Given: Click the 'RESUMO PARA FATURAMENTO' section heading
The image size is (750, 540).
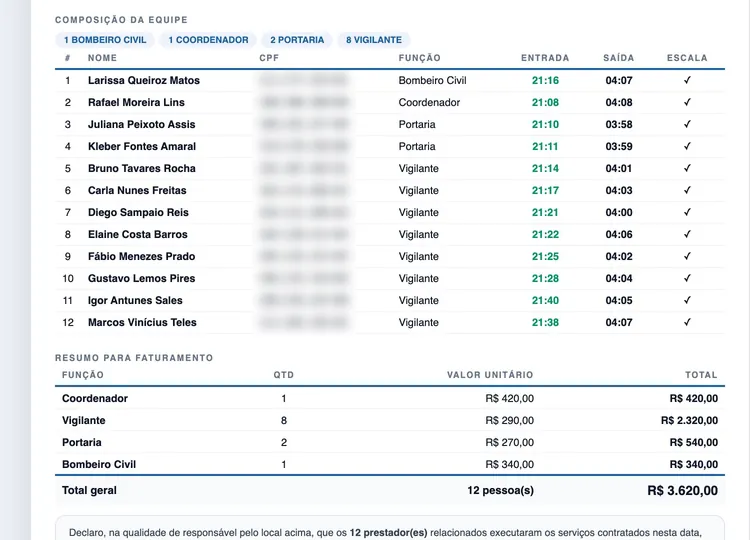Looking at the screenshot, I should pos(134,358).
